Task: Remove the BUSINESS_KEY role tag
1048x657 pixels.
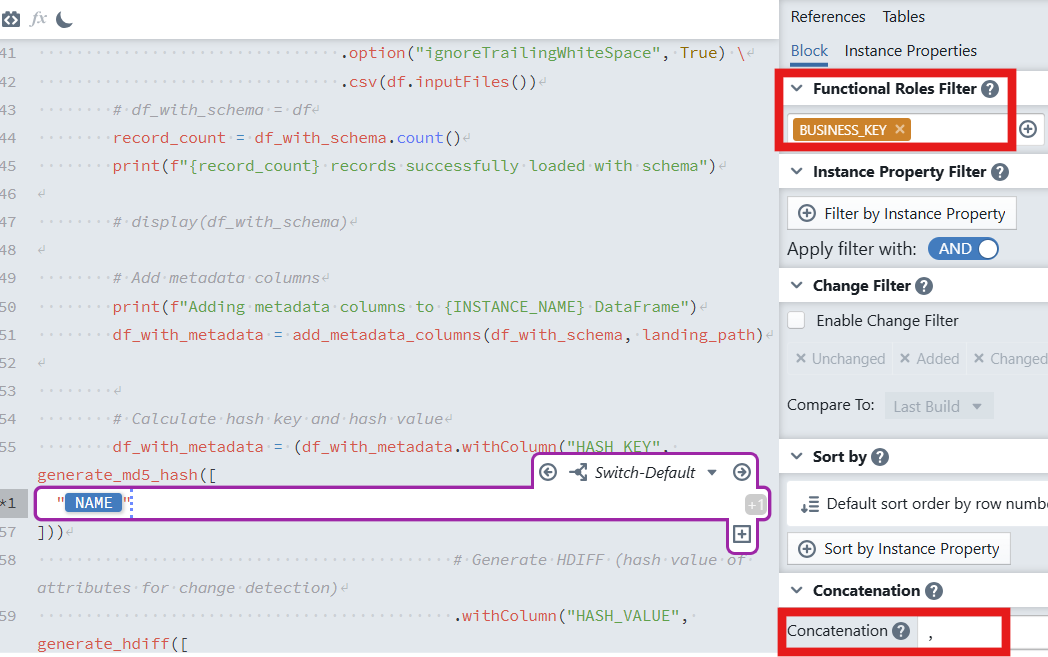Action: [x=900, y=129]
